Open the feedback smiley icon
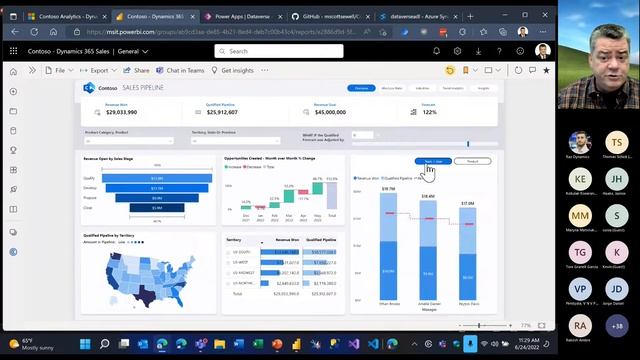The width and height of the screenshot is (640, 360). pyautogui.click(x=520, y=51)
